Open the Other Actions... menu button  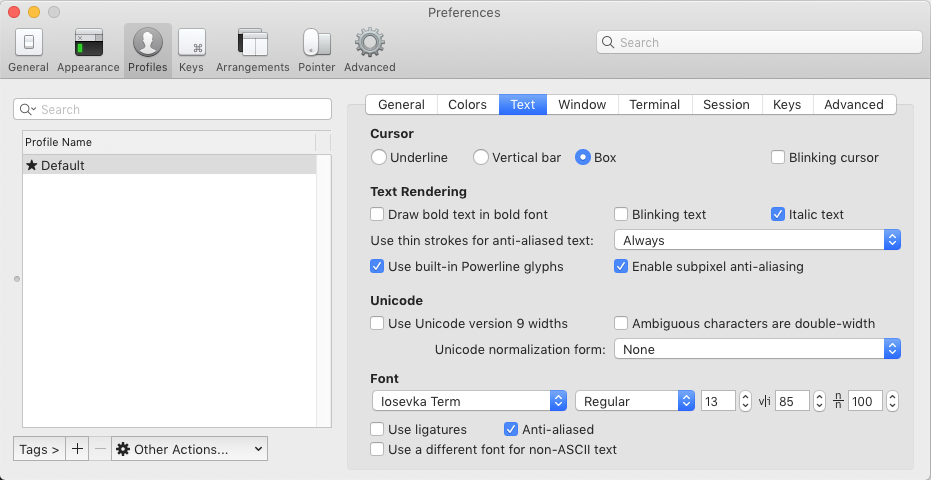coord(189,449)
